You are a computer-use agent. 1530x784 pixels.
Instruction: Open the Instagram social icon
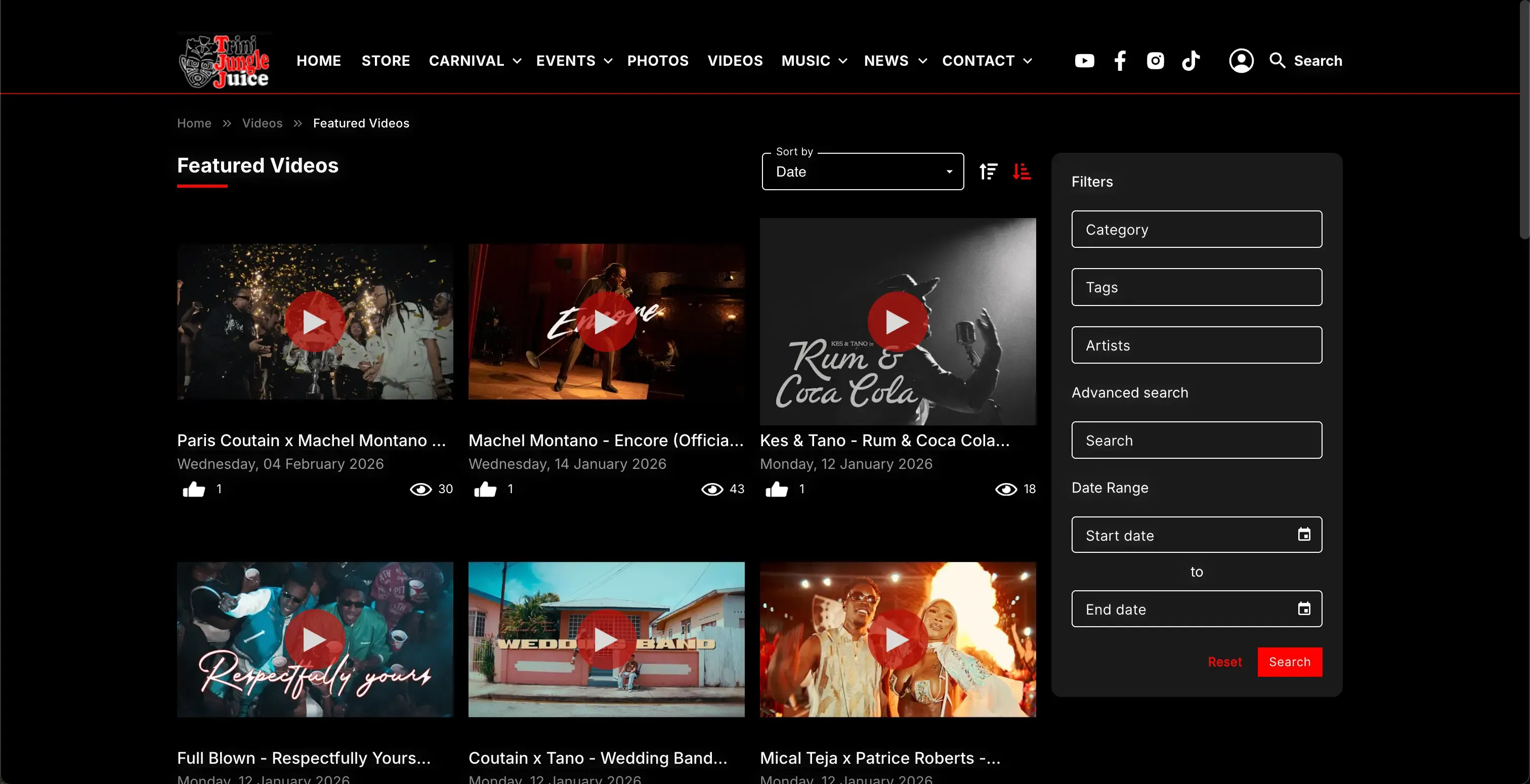1155,61
